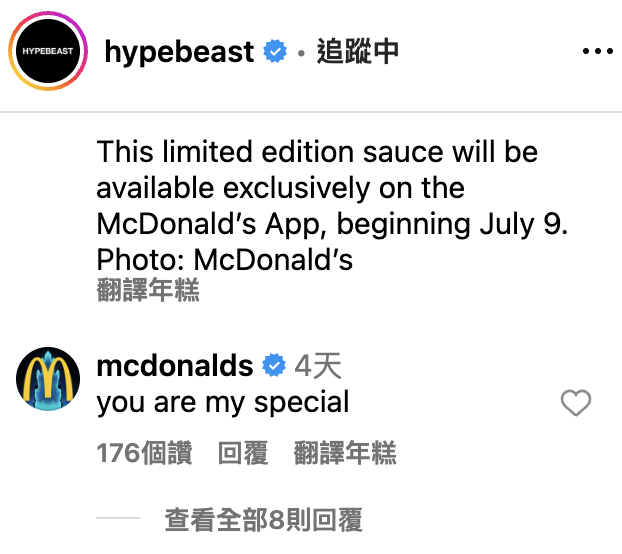Click the mcdonalds avatar image
Image resolution: width=622 pixels, height=554 pixels.
(x=48, y=379)
